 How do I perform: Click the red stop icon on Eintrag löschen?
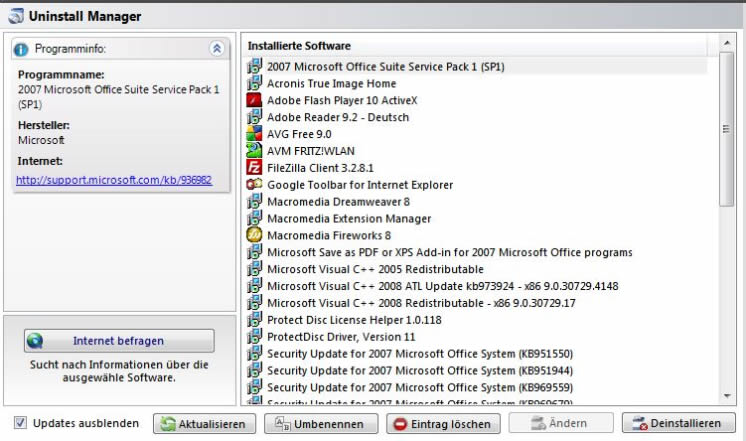(x=400, y=424)
